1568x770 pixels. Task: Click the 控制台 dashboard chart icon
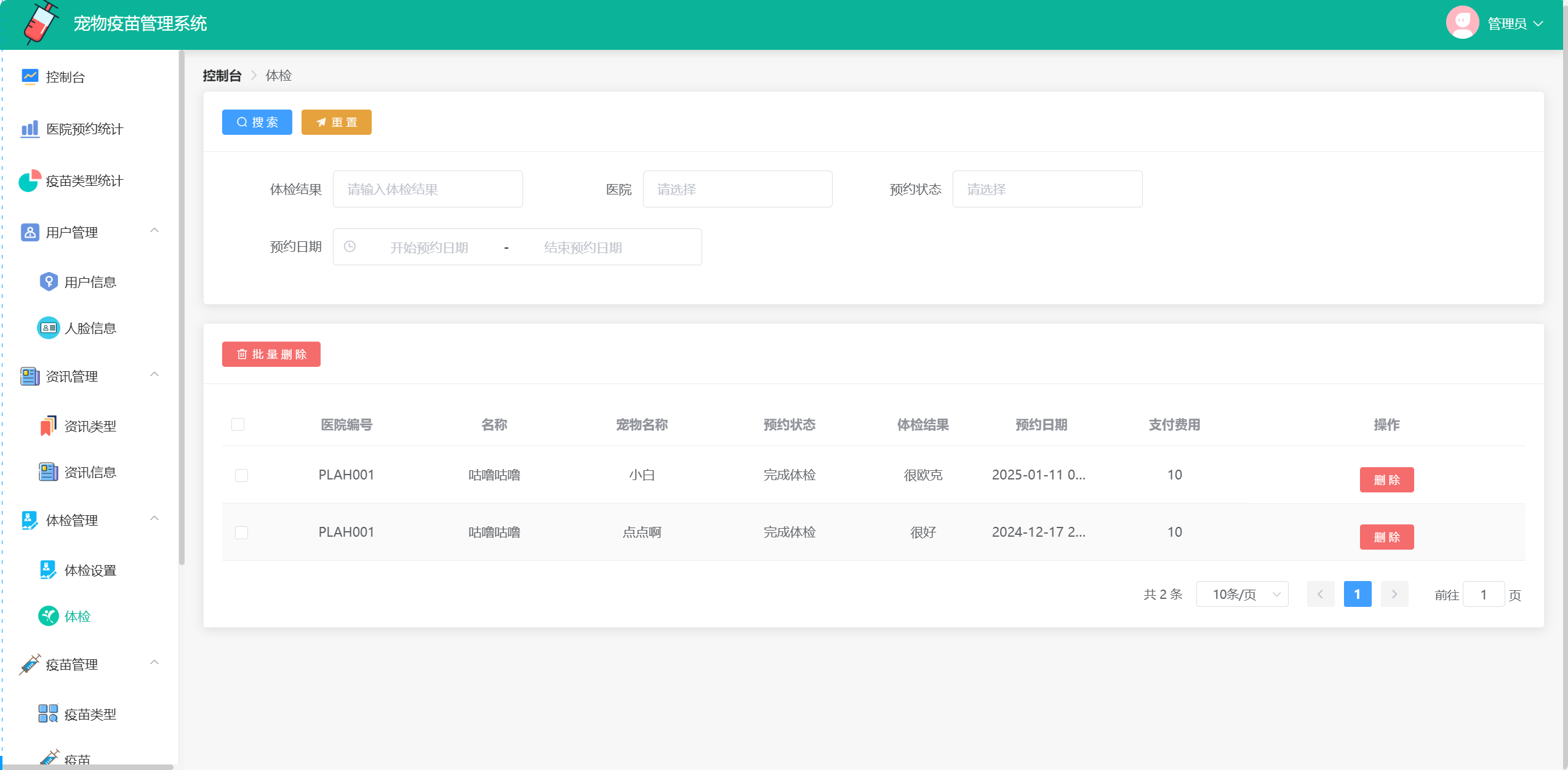point(30,76)
